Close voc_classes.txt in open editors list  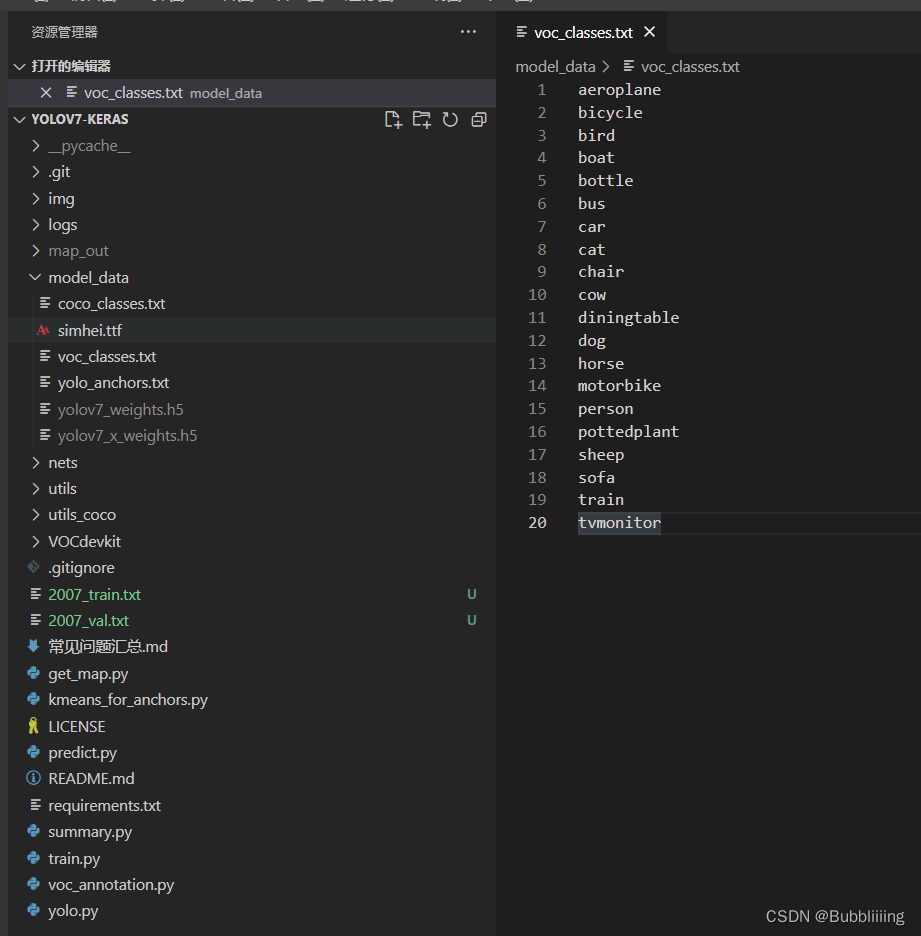[46, 93]
